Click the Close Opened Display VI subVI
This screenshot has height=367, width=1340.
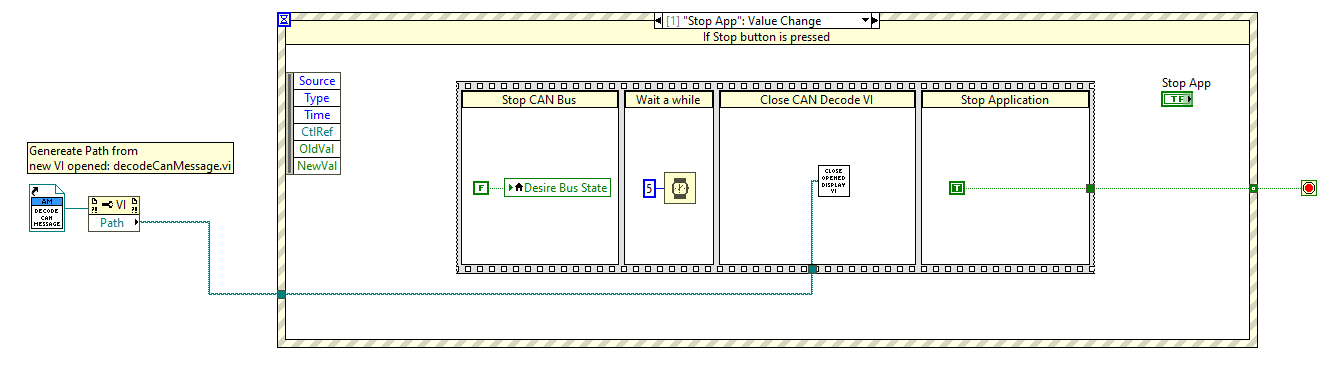pyautogui.click(x=833, y=181)
